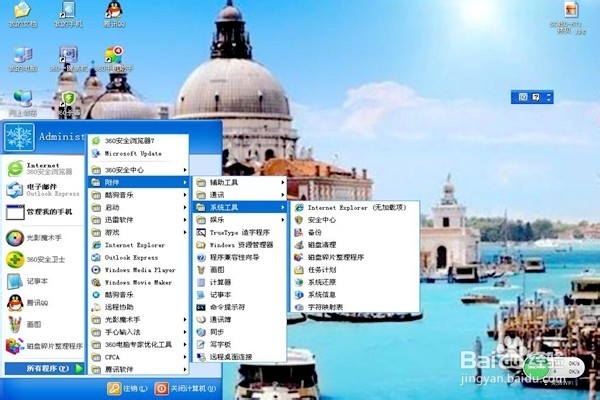Open 通讯簿 in the Accessories menu

[240, 319]
